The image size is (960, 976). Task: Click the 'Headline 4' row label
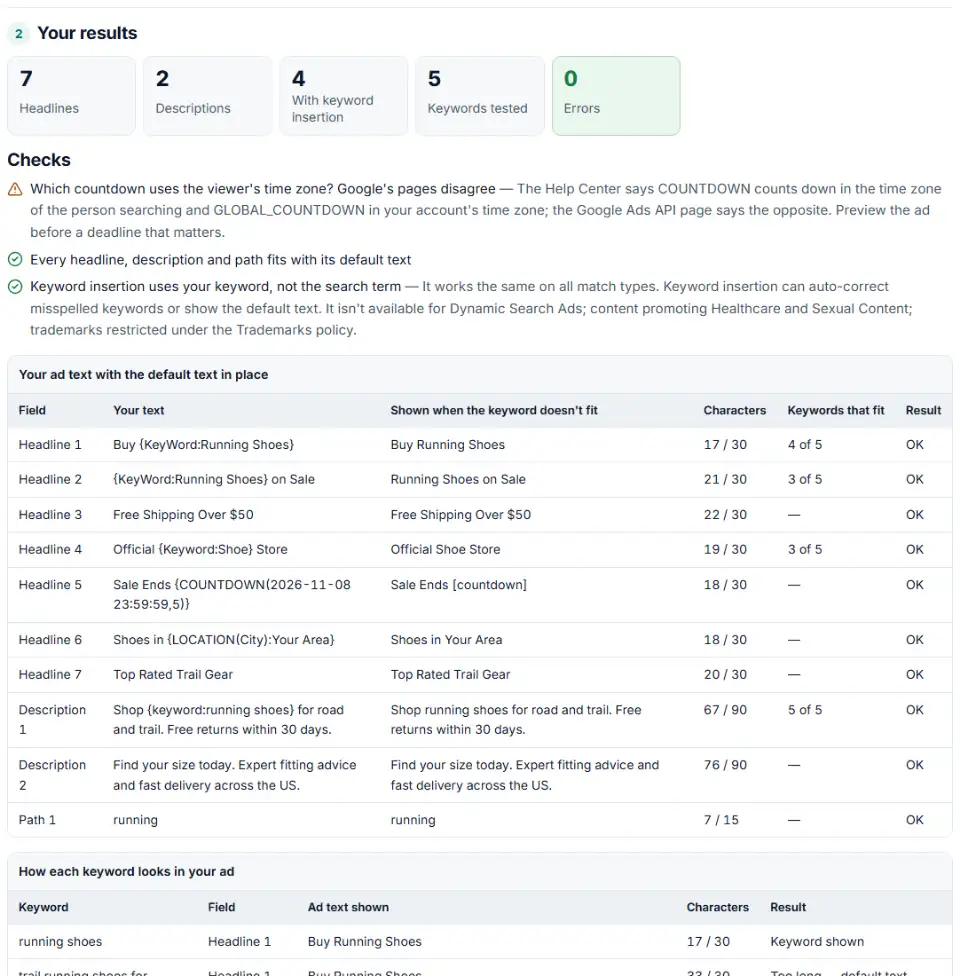(x=50, y=550)
